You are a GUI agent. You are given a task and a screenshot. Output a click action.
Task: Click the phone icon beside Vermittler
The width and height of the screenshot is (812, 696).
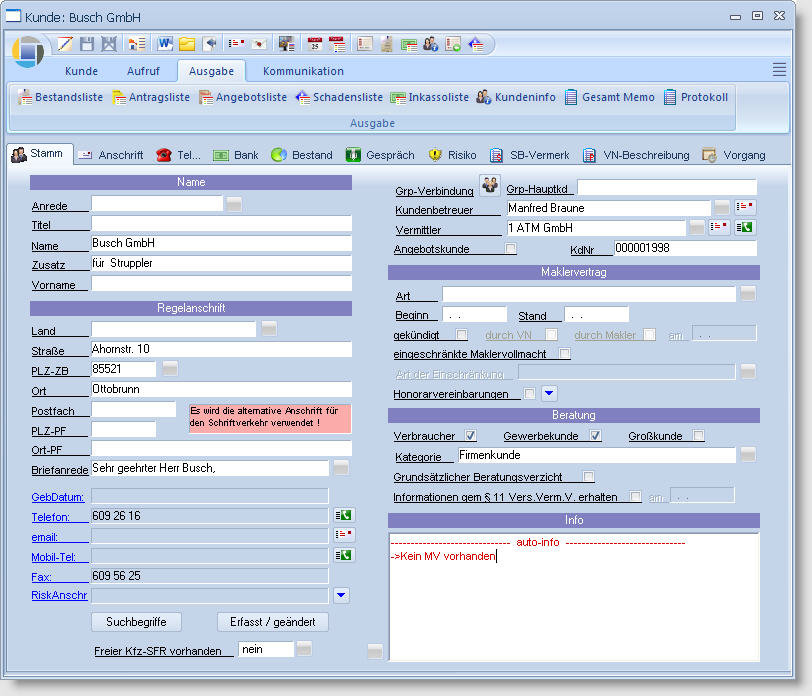click(744, 228)
